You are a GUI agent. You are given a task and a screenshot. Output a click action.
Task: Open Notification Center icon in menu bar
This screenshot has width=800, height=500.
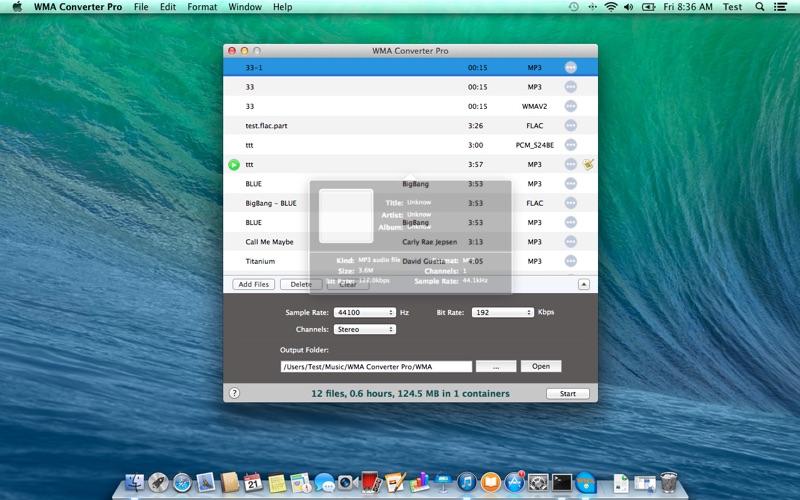tap(780, 7)
